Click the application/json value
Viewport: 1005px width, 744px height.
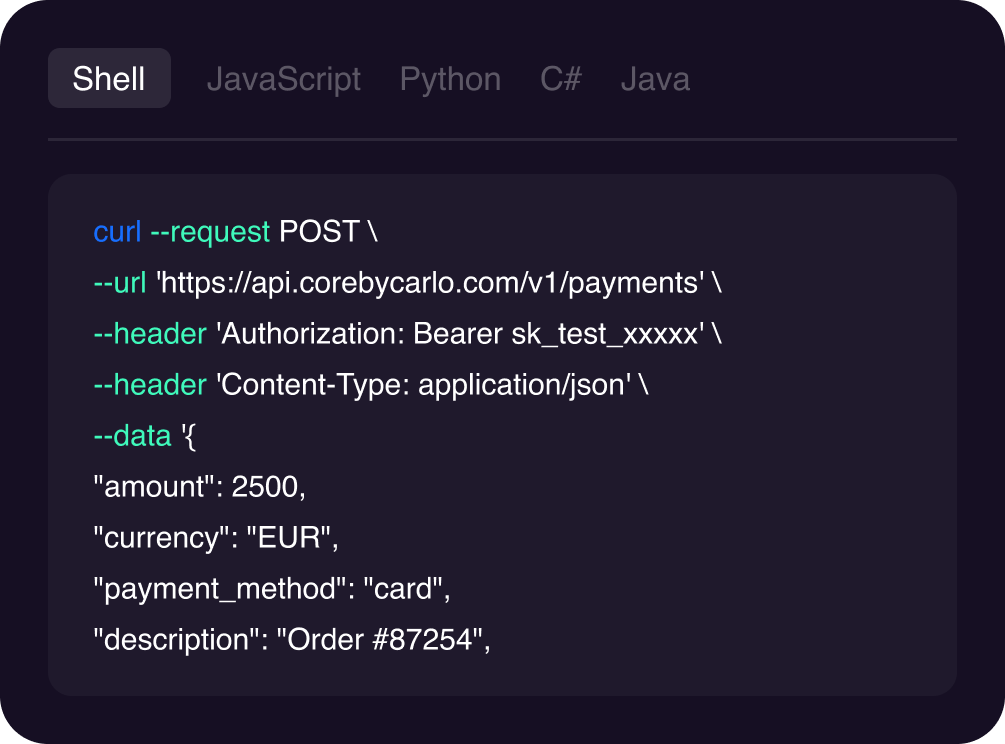[x=520, y=384]
